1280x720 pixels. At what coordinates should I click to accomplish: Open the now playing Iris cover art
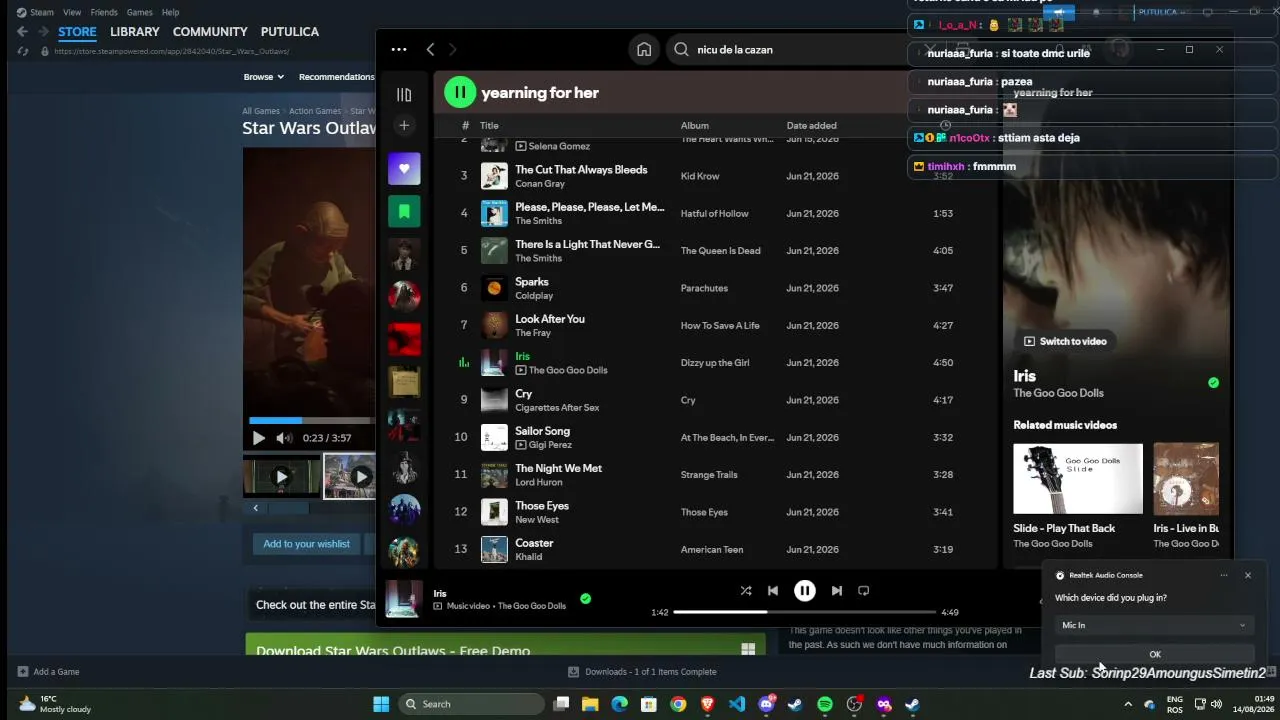(x=404, y=599)
